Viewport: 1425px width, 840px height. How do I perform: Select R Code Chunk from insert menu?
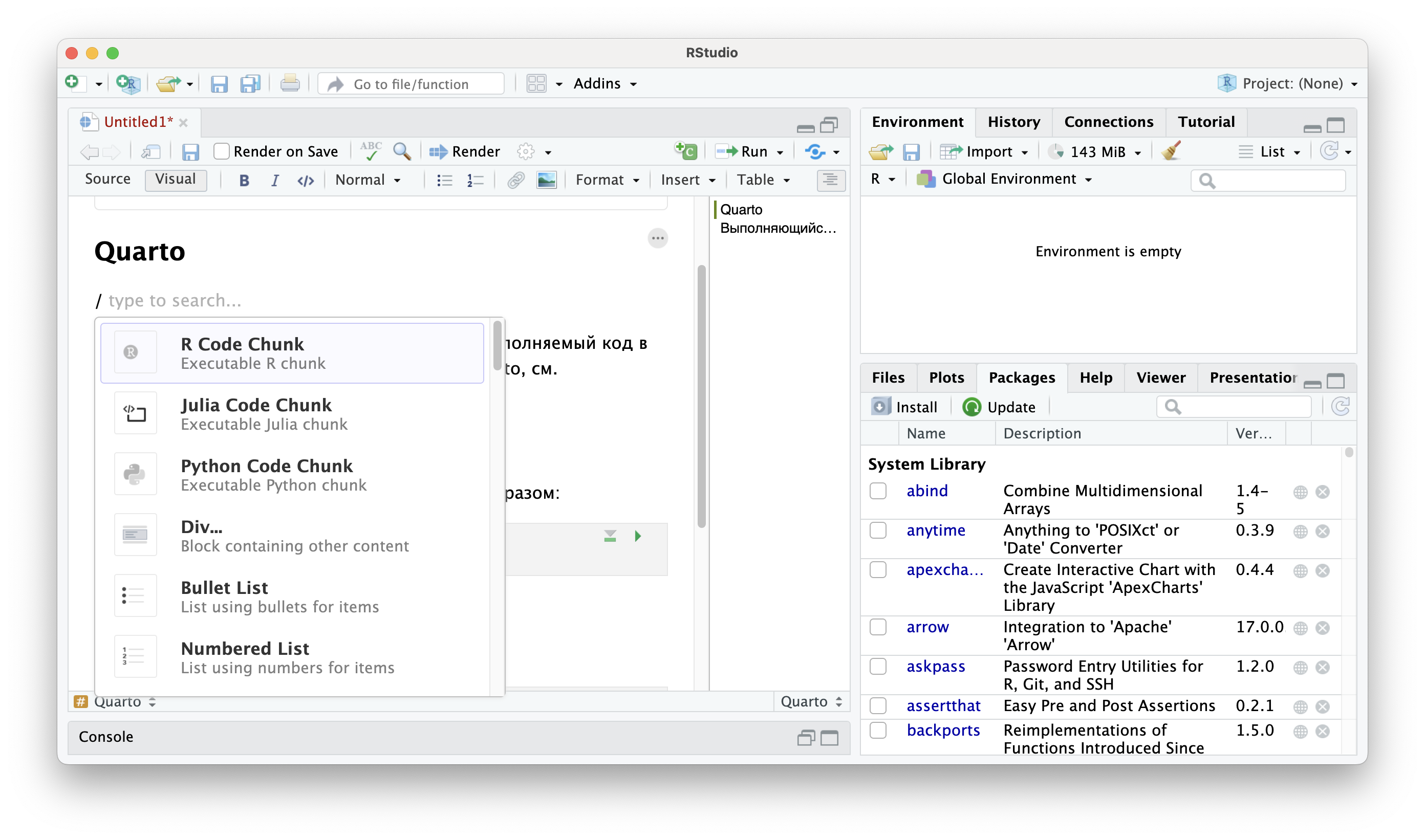pos(292,354)
